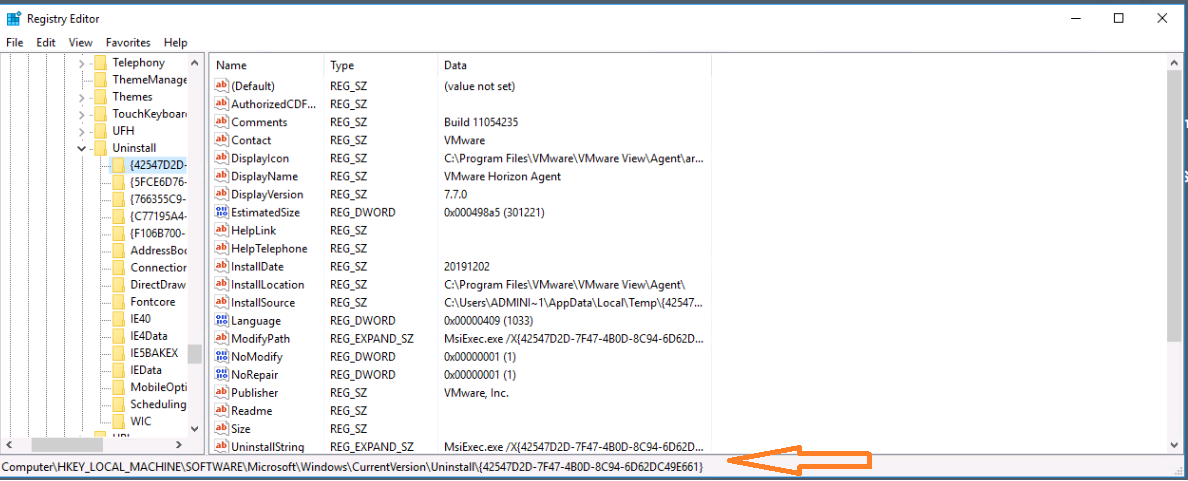Screen dimensions: 1188x481
Task: Open the File menu
Action: (x=14, y=42)
